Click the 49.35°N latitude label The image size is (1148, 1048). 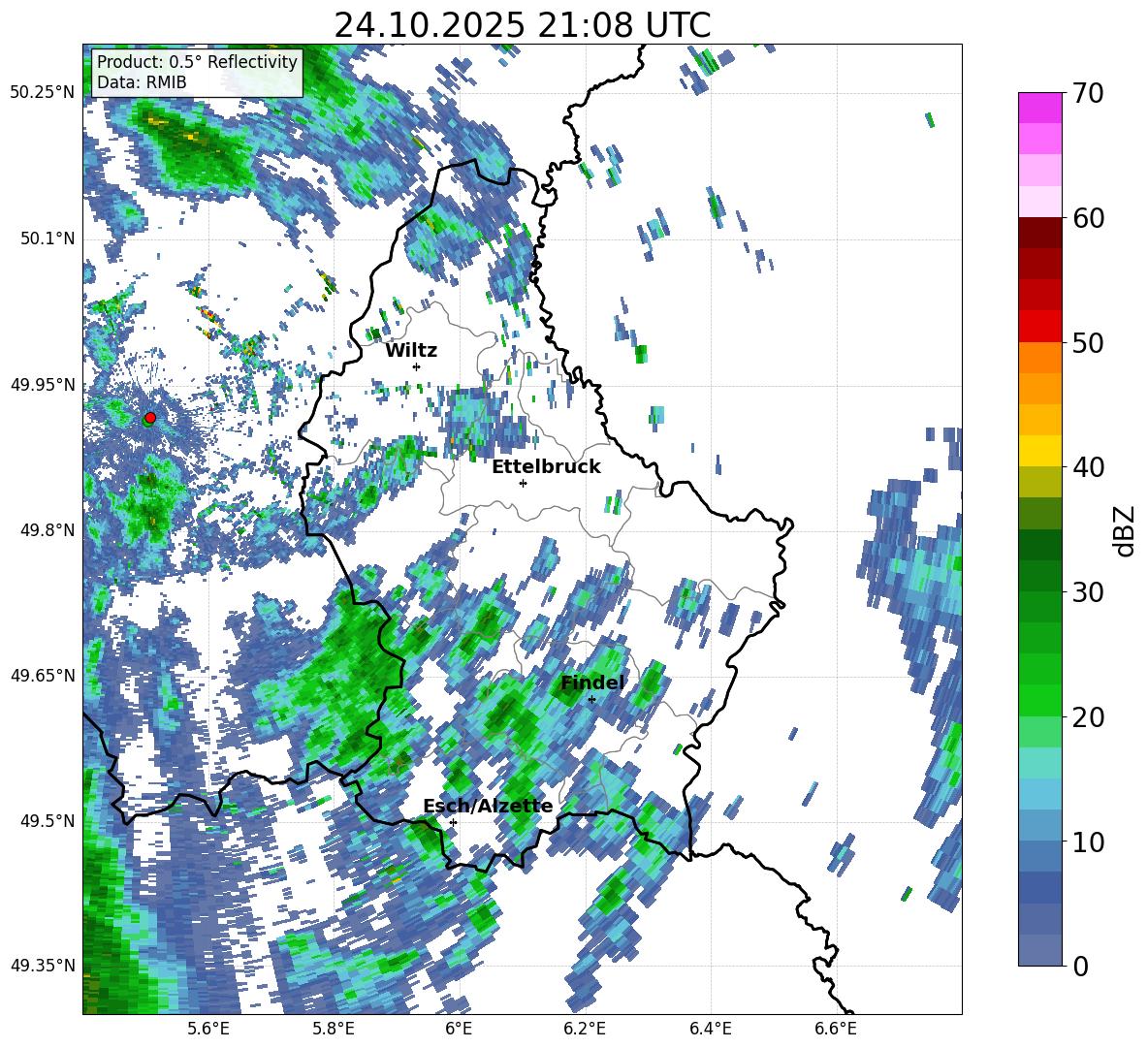[x=43, y=966]
